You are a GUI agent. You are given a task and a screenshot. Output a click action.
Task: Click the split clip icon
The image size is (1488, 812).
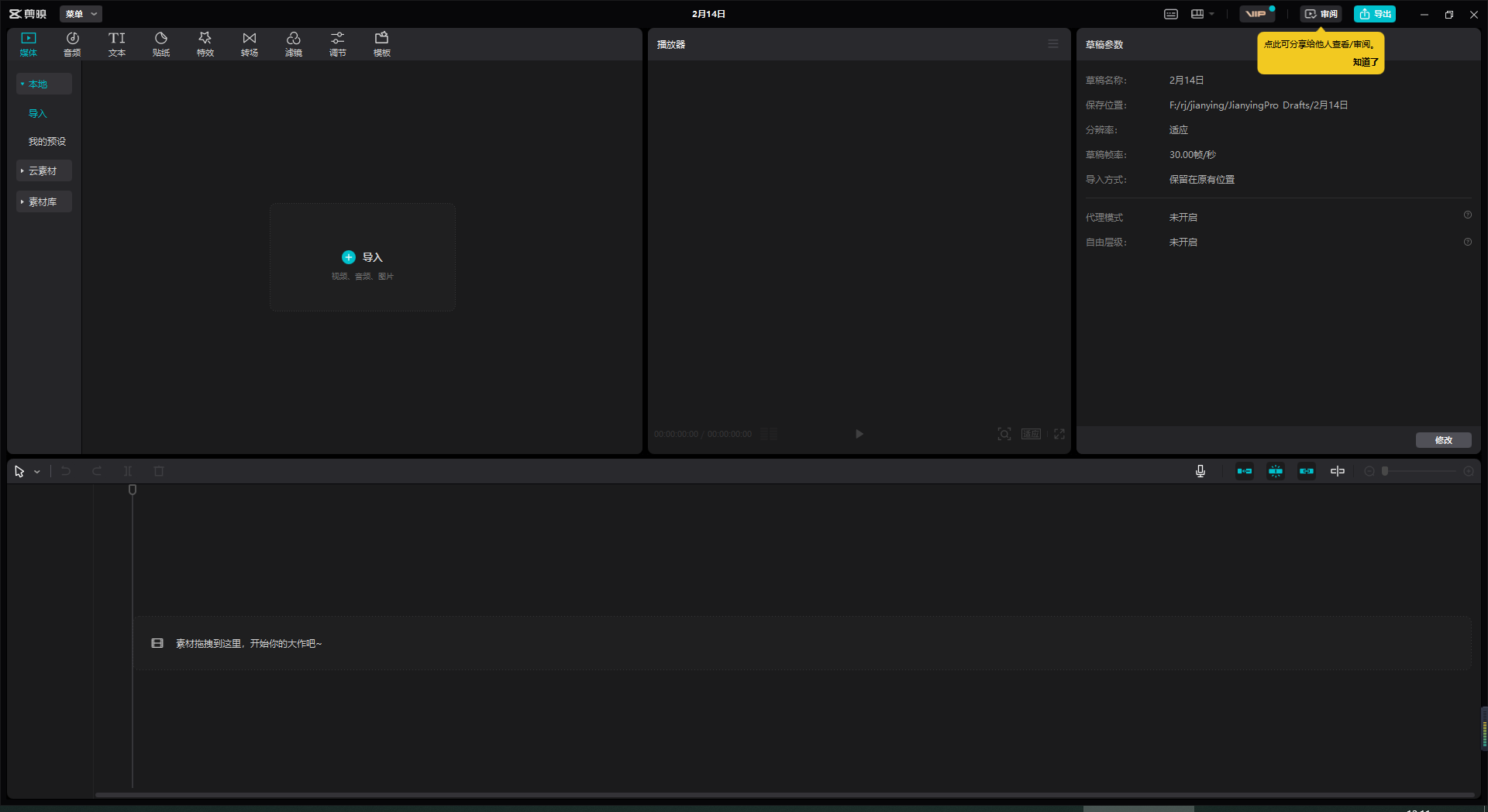pos(128,471)
